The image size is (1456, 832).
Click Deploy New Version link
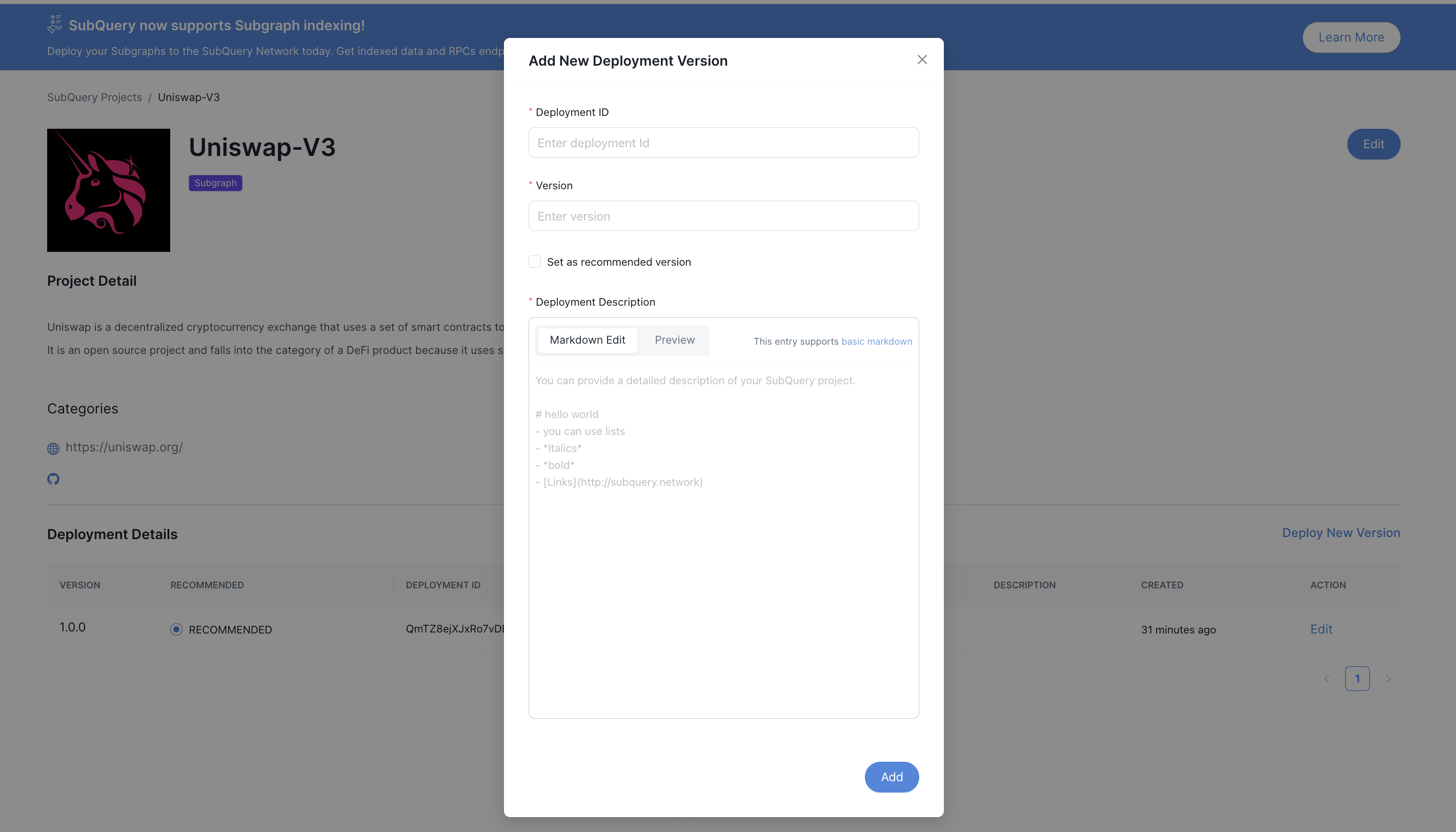[x=1341, y=532]
